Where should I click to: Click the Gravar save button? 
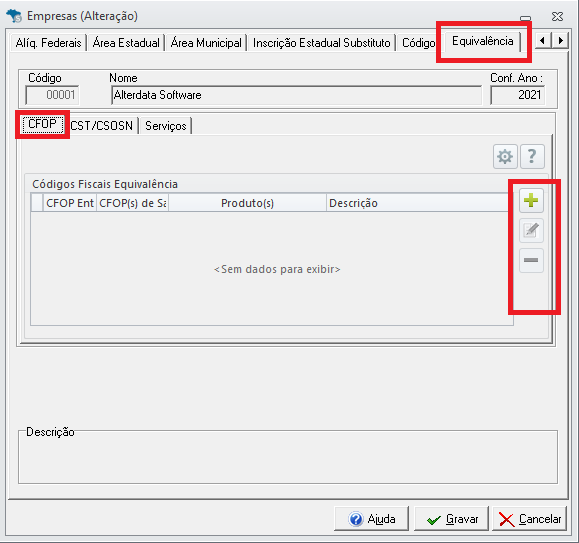tap(451, 519)
